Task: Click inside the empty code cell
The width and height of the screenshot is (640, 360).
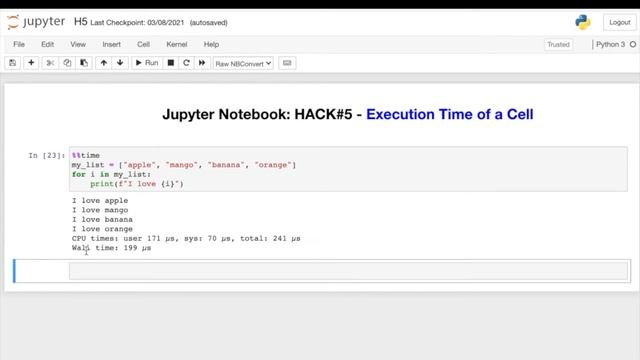Action: coord(348,271)
